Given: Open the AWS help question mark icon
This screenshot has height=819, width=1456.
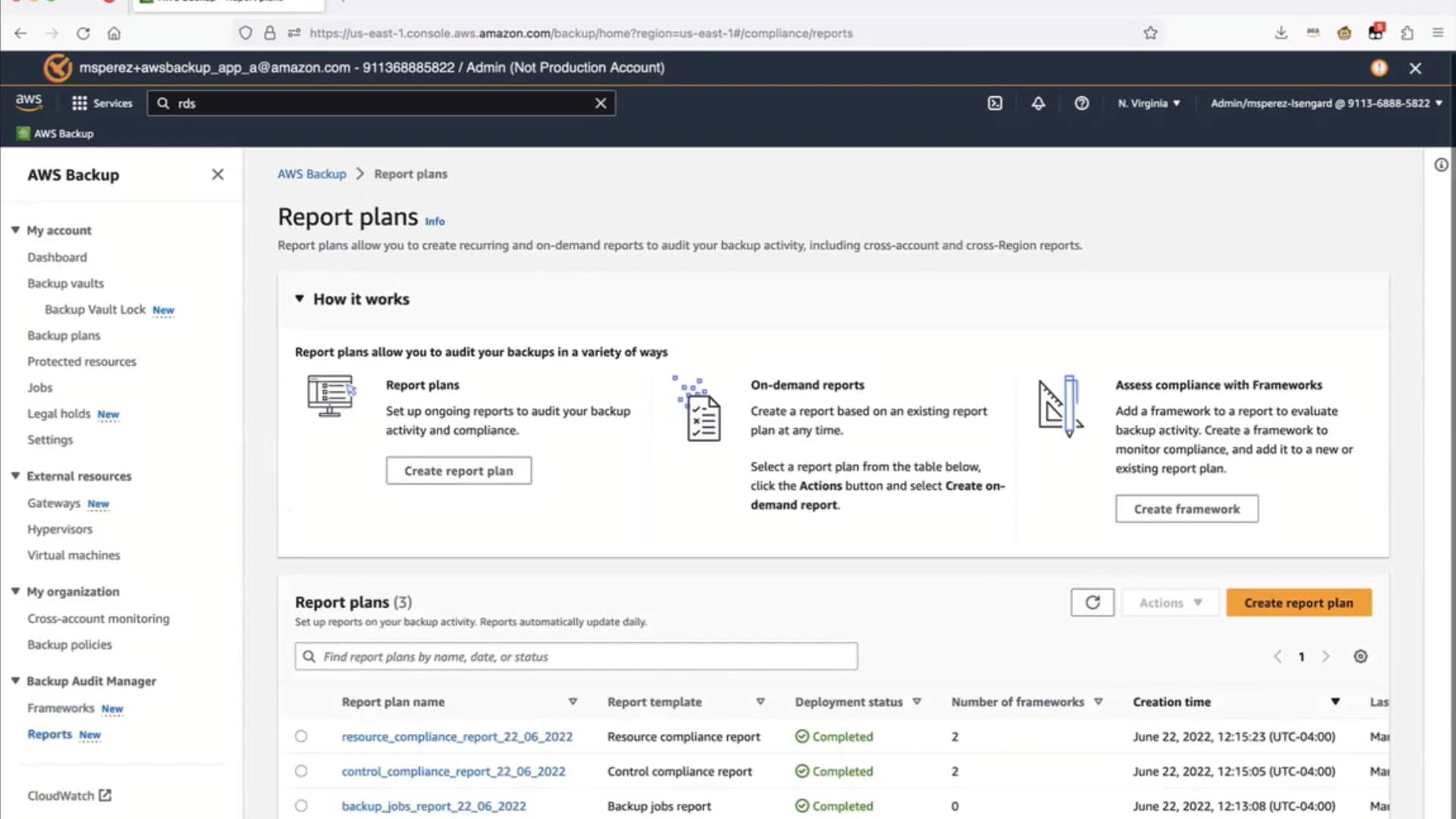Looking at the screenshot, I should point(1081,103).
